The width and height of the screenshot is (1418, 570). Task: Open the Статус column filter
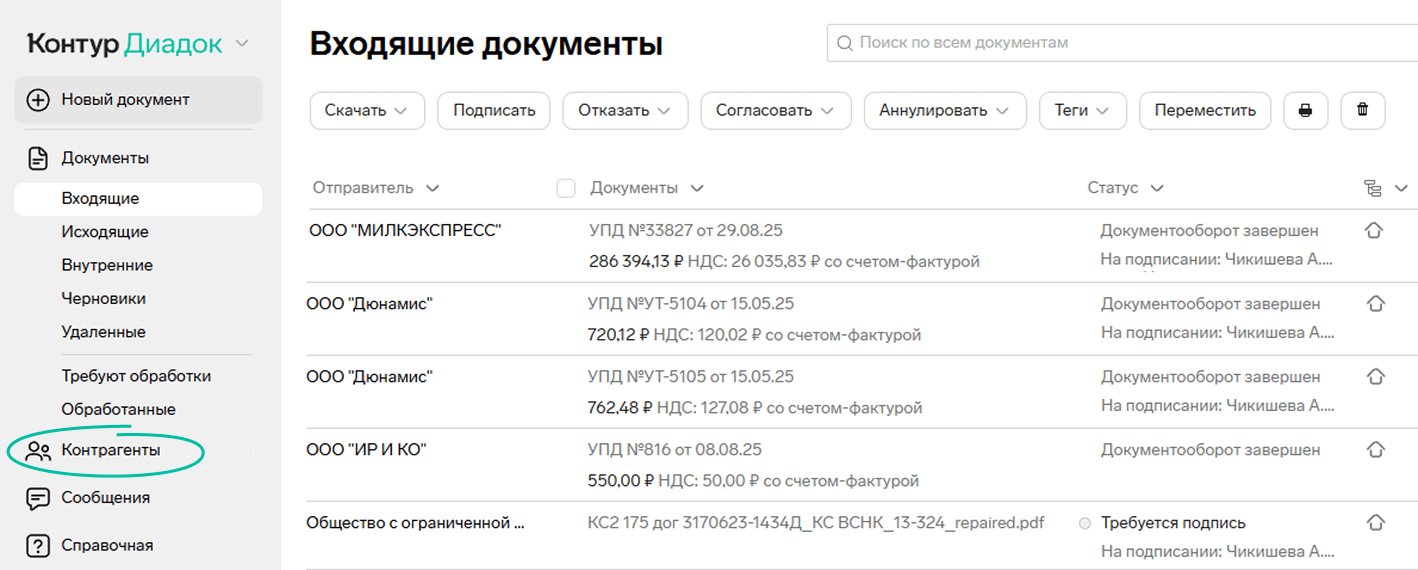pos(1125,188)
